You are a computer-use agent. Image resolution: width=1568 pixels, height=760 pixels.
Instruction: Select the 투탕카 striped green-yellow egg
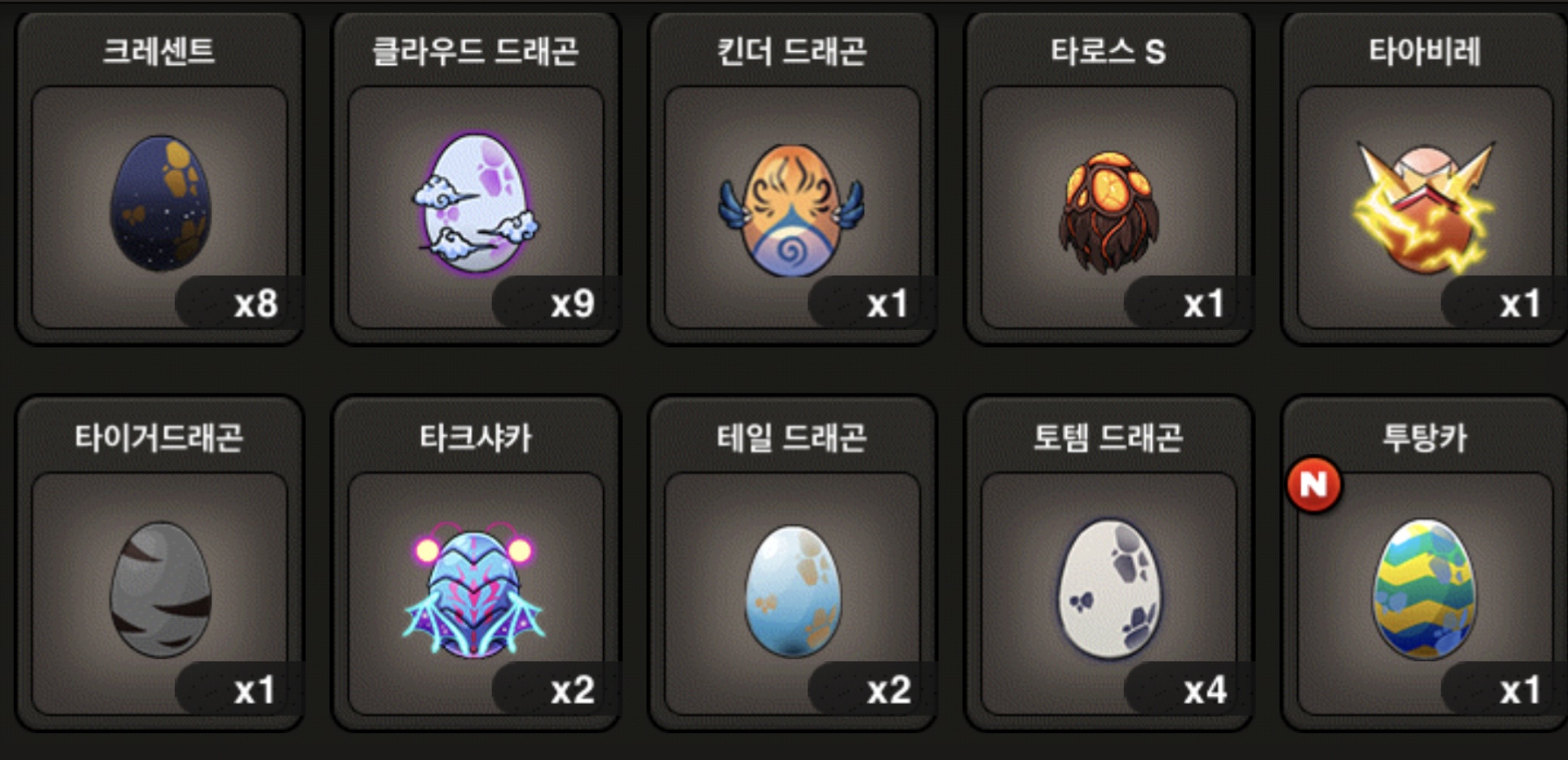click(1424, 590)
